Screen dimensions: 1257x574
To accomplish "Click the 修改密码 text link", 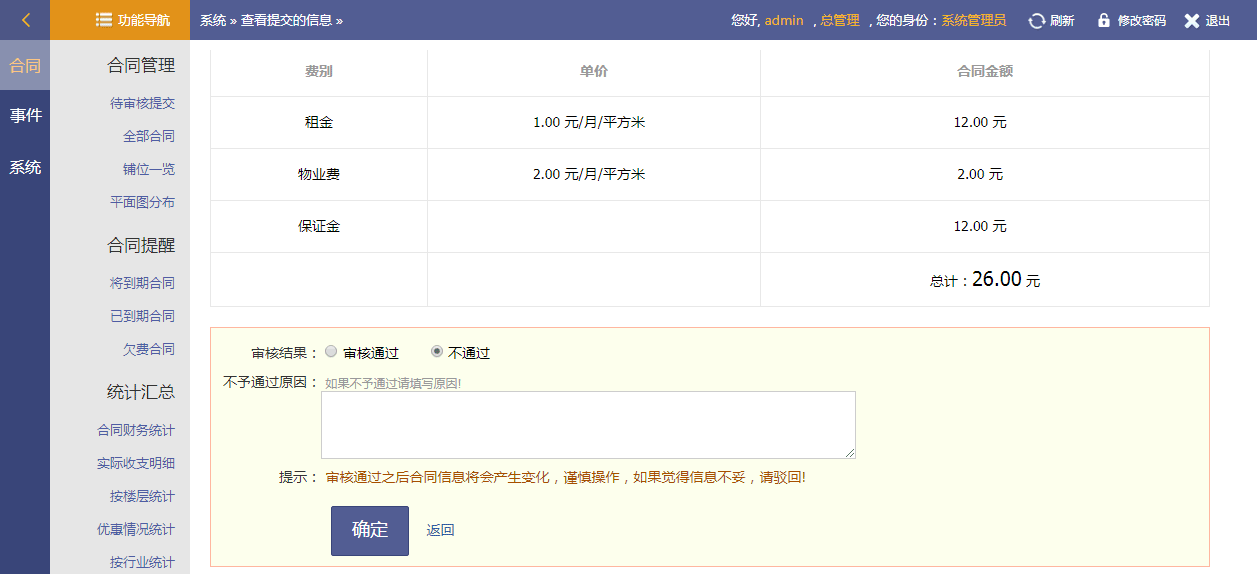I will pos(1142,20).
